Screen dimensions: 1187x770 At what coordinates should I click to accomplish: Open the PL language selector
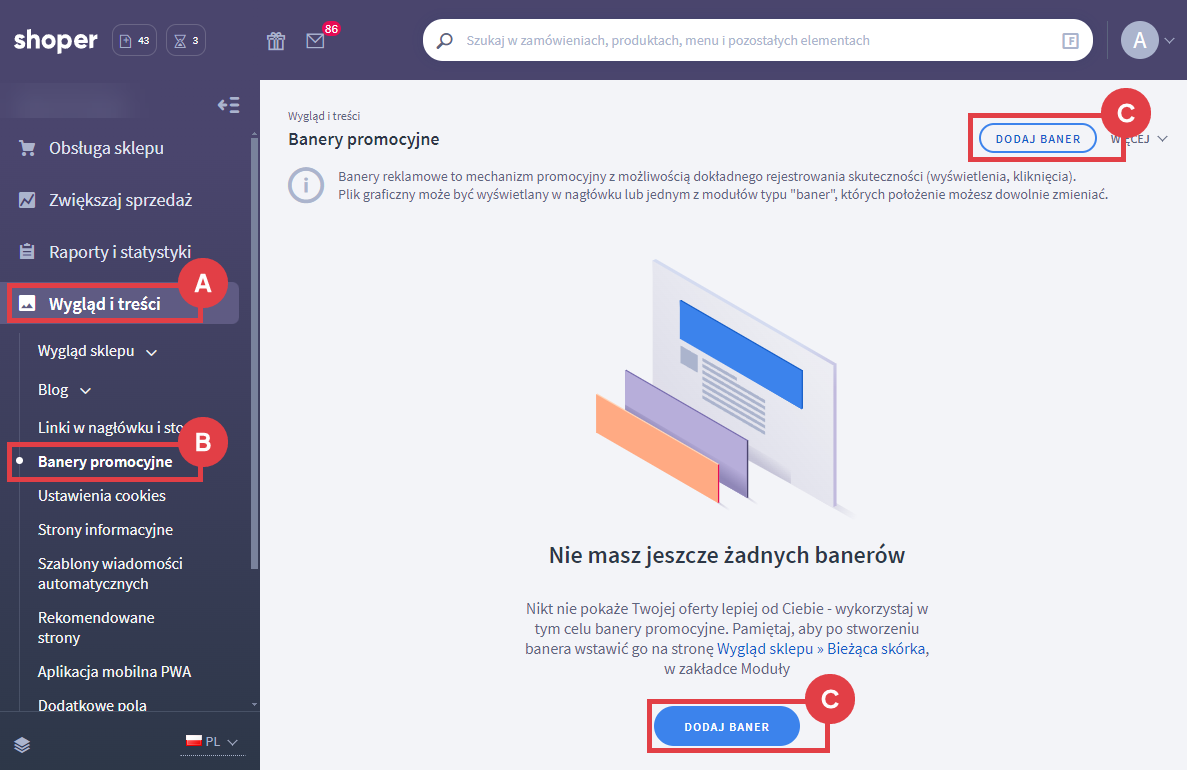pyautogui.click(x=212, y=742)
